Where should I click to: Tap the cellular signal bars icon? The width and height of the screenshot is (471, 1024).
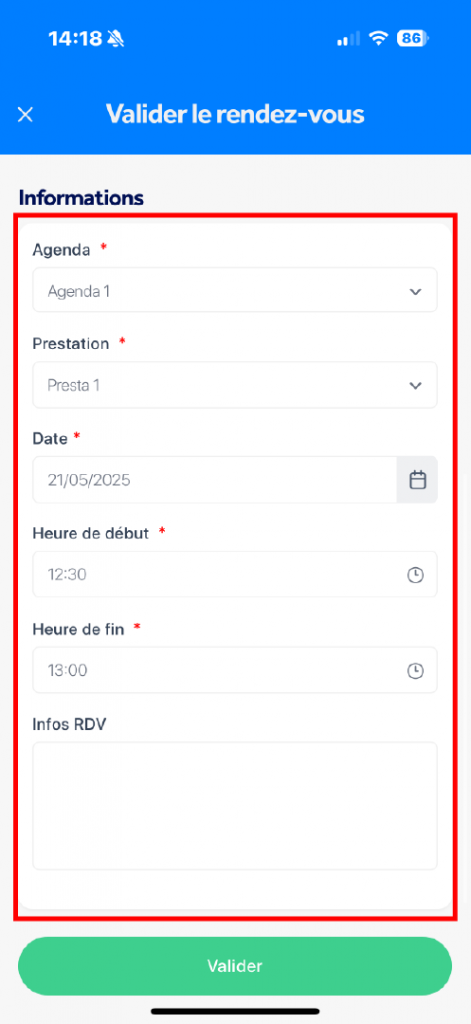(348, 39)
